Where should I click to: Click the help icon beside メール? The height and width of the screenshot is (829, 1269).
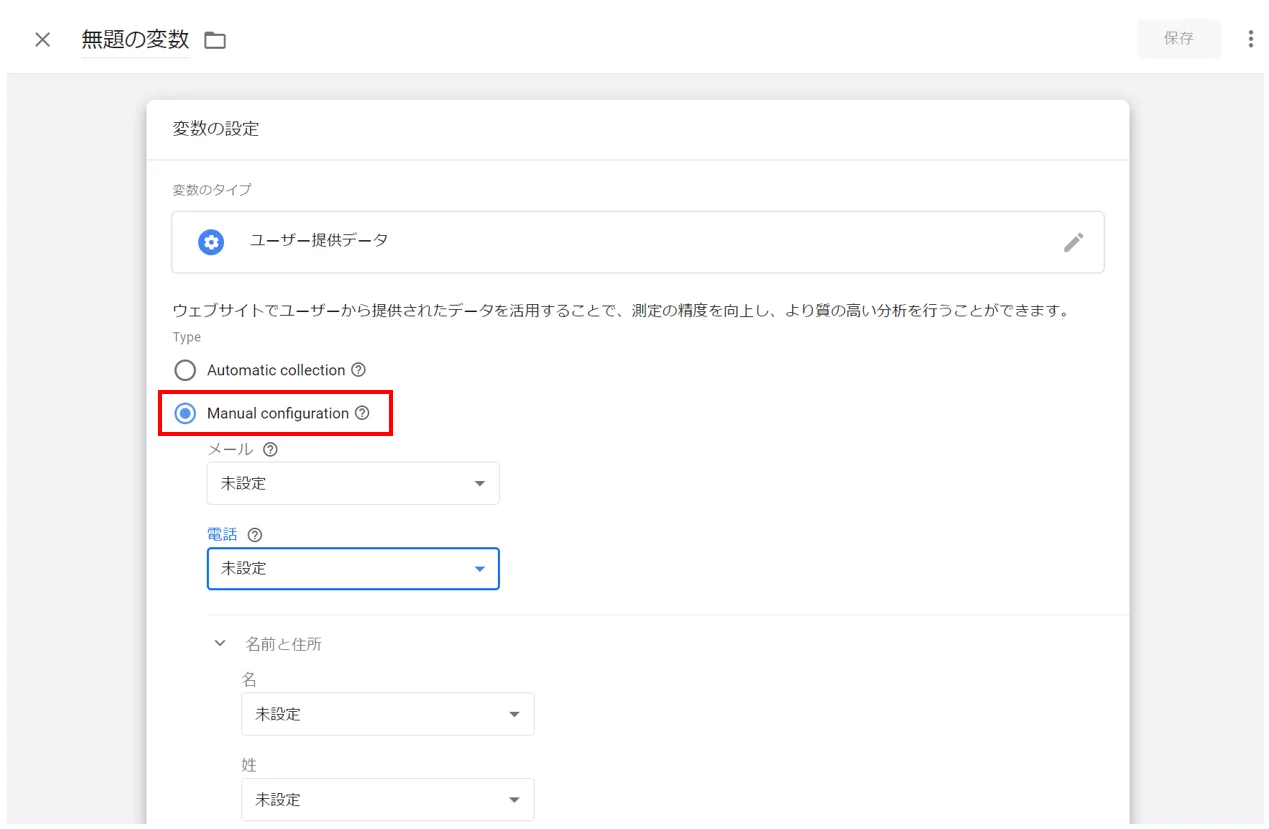(270, 449)
